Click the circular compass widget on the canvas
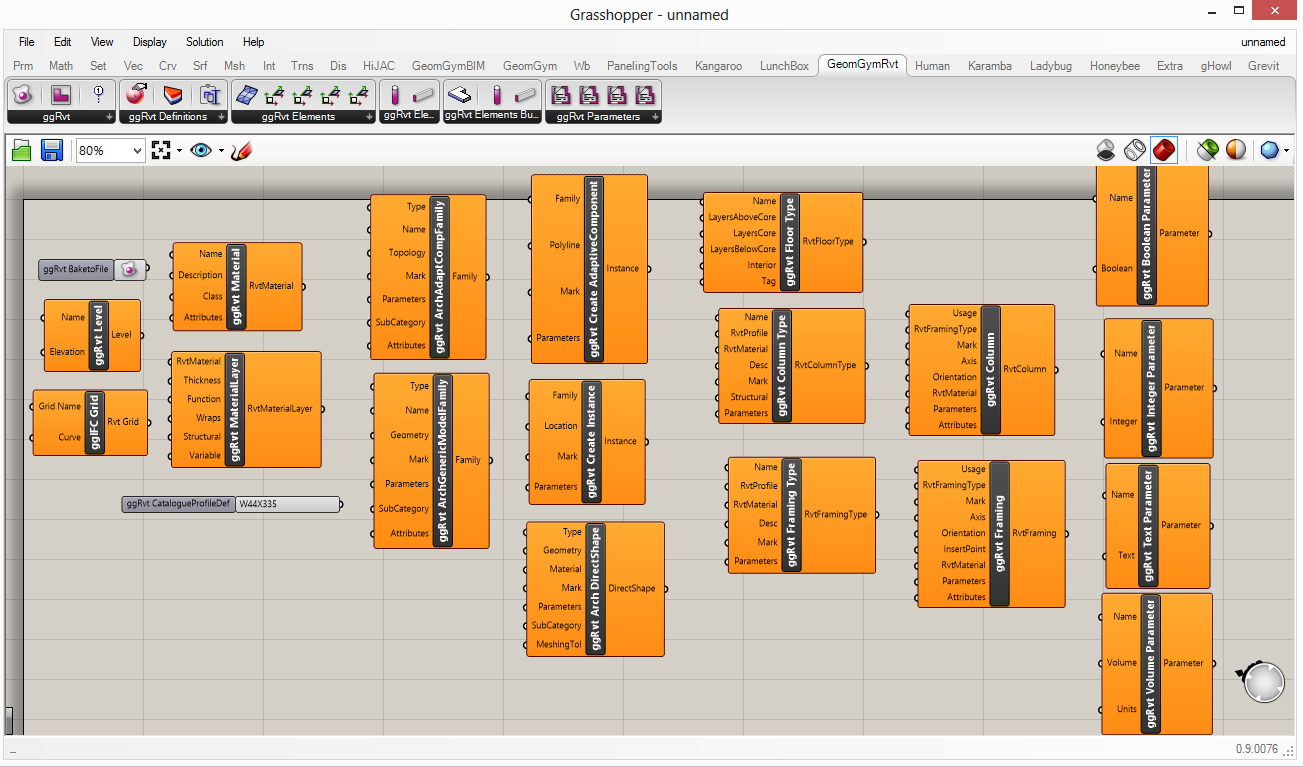This screenshot has height=767, width=1303. point(1263,681)
